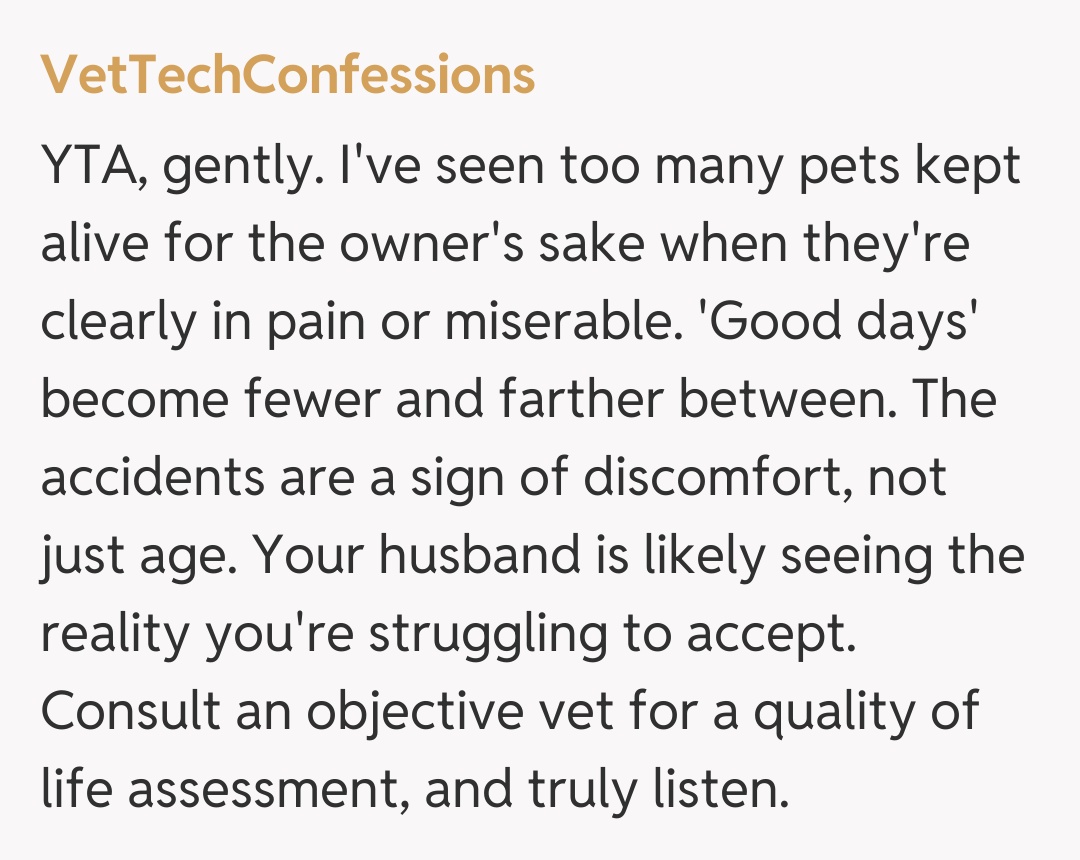Click the word "reality" in the comment
Screen dimensions: 1080x860
(114, 635)
